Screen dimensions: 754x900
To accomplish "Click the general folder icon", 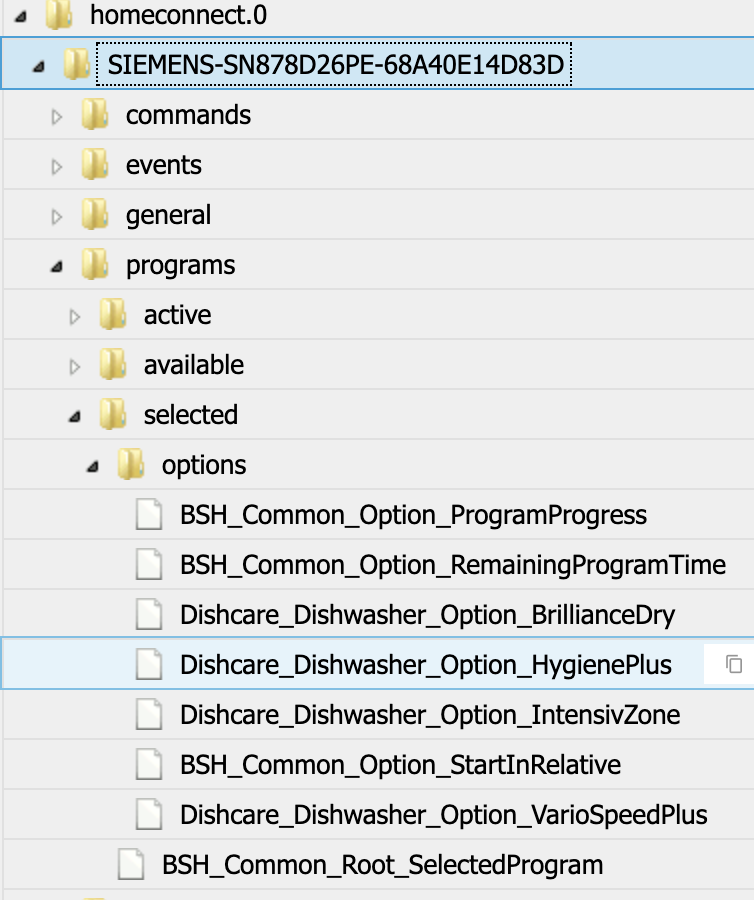I will 95,214.
